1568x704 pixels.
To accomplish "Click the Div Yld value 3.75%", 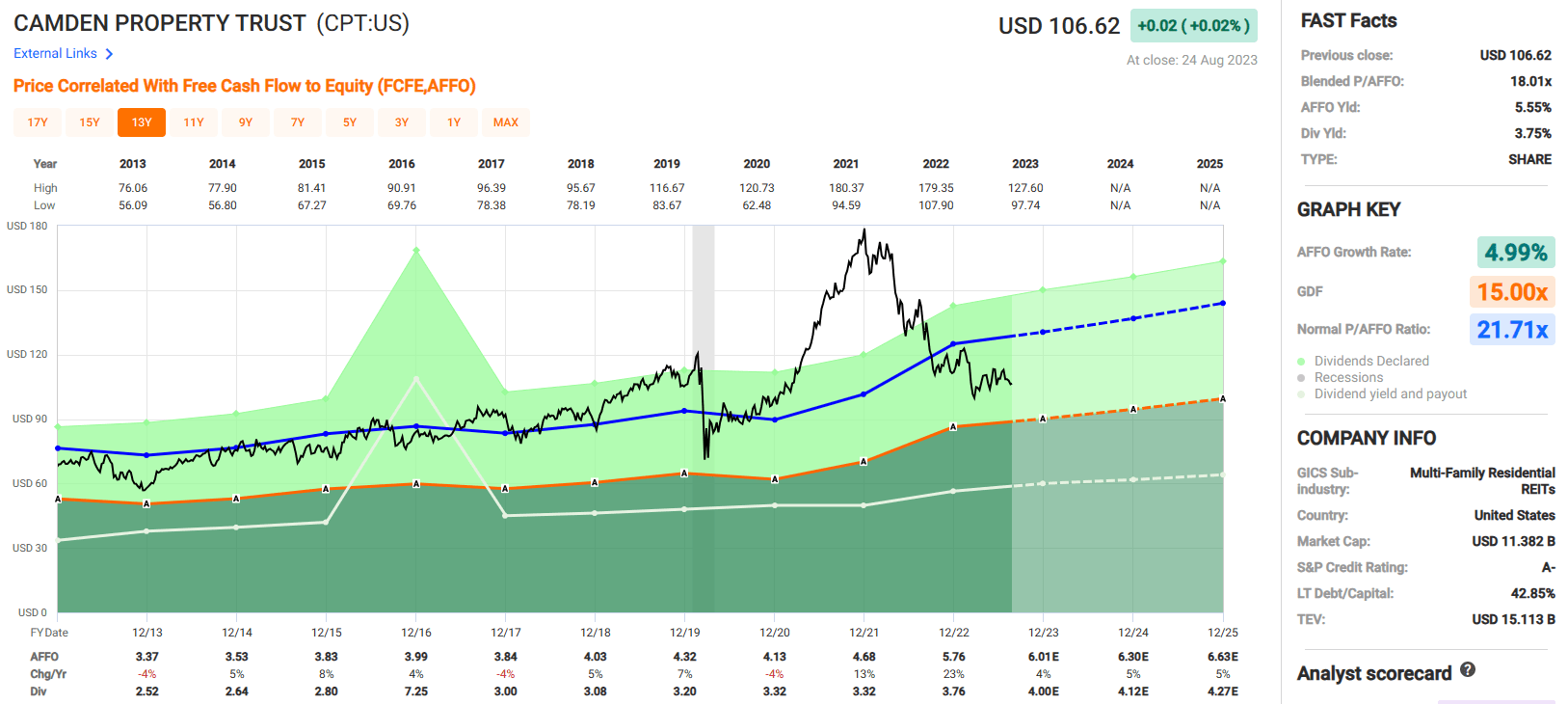I will [x=1532, y=134].
